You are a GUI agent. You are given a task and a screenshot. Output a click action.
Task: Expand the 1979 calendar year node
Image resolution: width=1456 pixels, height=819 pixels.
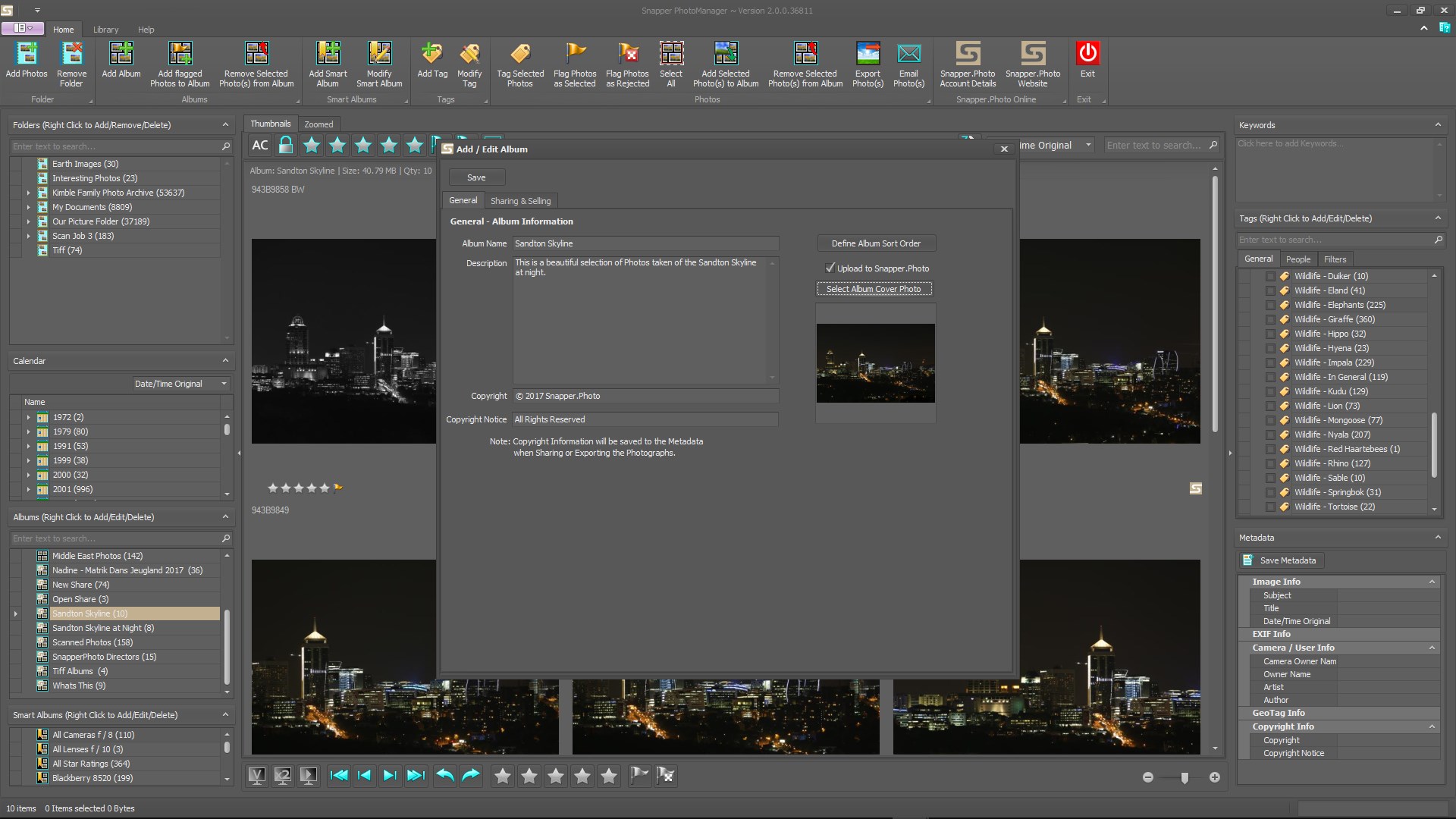coord(29,431)
